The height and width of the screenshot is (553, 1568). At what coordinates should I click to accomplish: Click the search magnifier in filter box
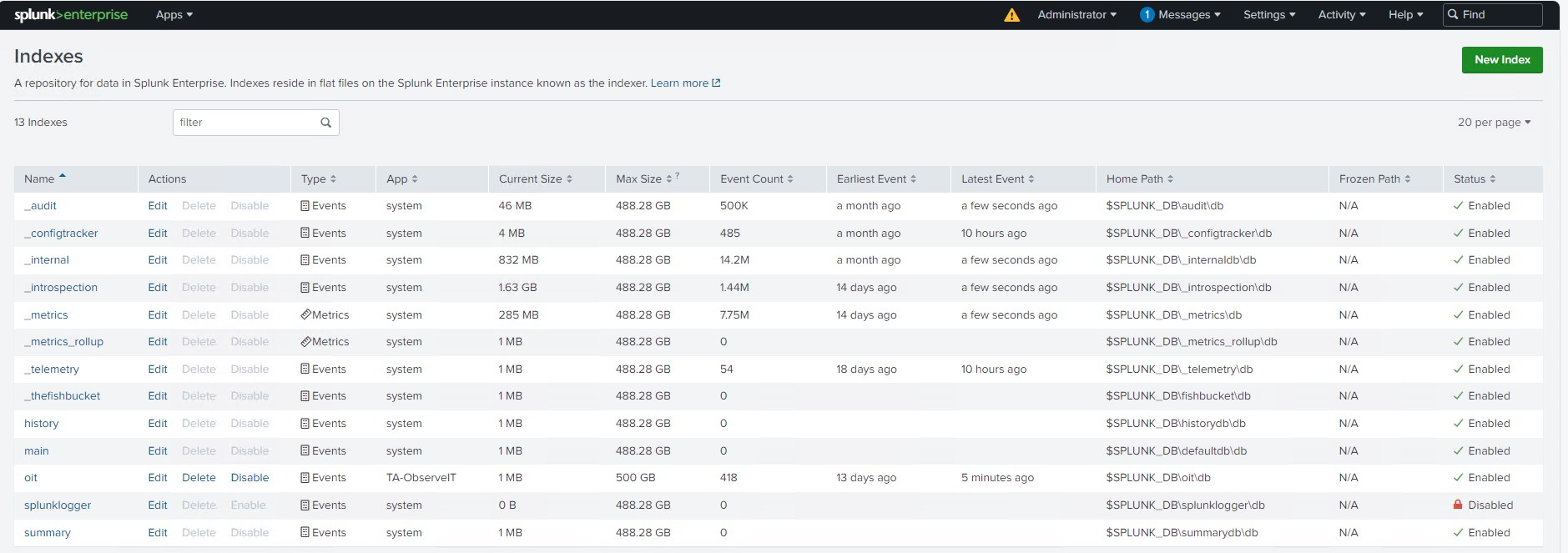325,123
